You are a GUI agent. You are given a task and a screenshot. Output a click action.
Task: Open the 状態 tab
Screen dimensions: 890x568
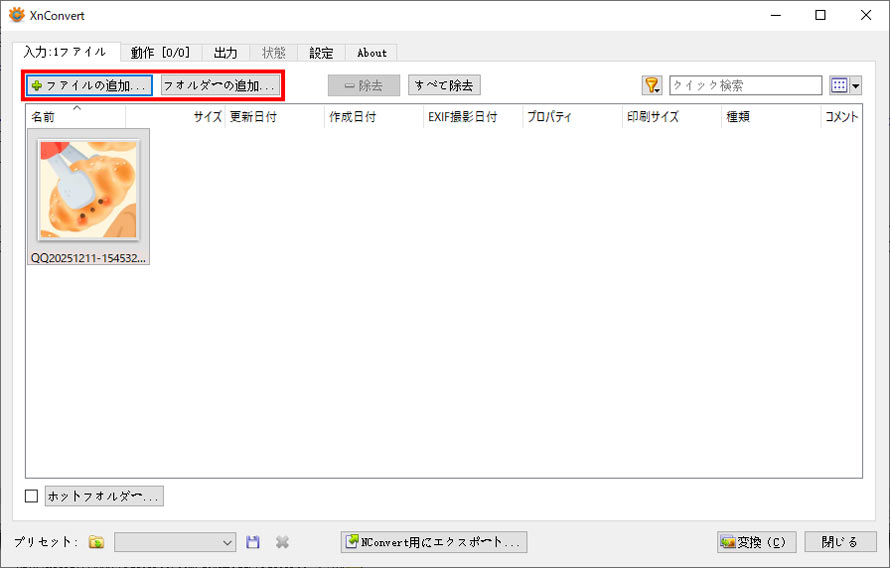pyautogui.click(x=274, y=53)
